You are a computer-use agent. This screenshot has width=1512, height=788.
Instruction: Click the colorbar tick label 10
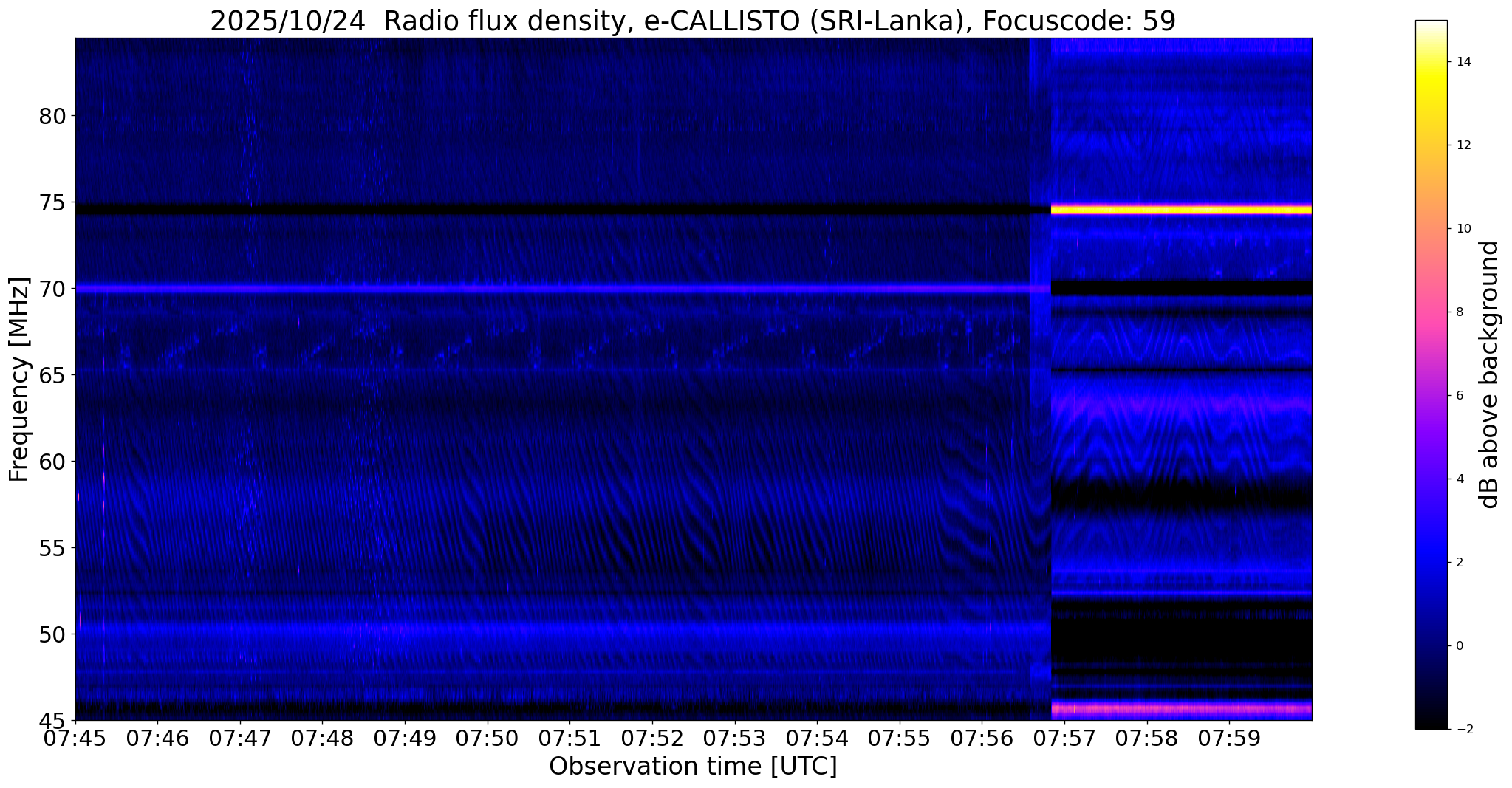[x=1463, y=229]
